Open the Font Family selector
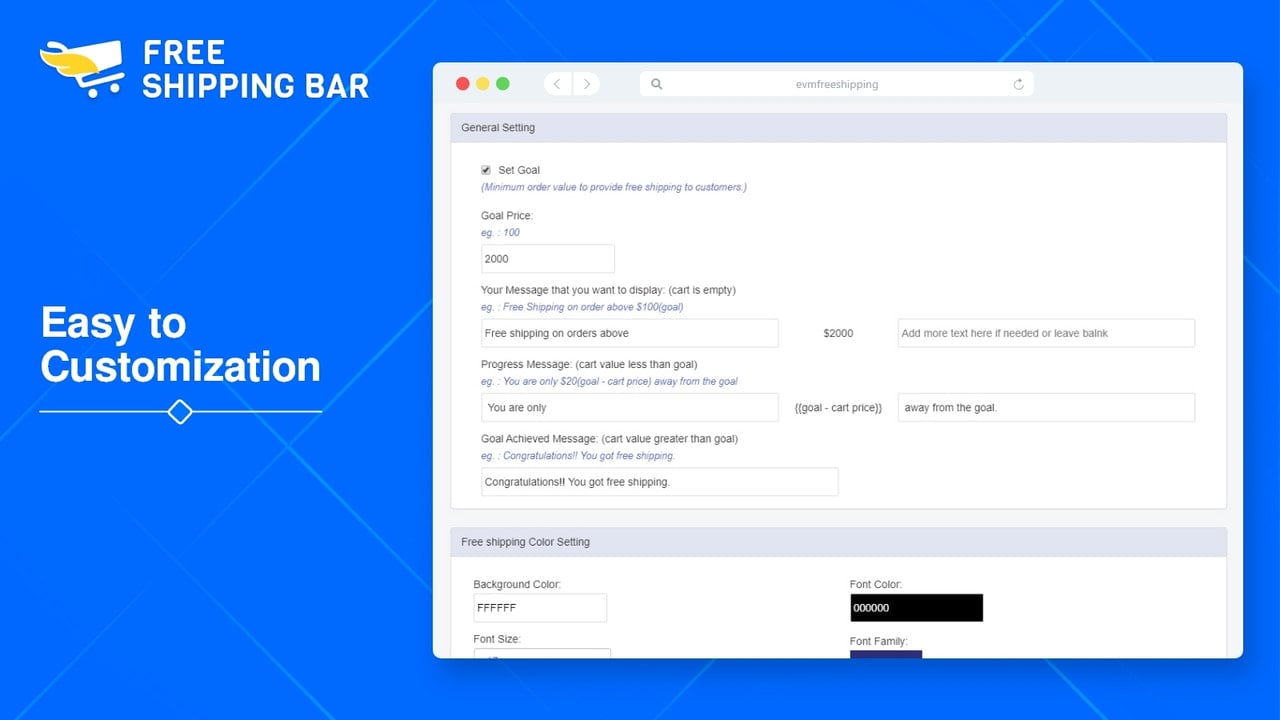The width and height of the screenshot is (1280, 720). [886, 654]
